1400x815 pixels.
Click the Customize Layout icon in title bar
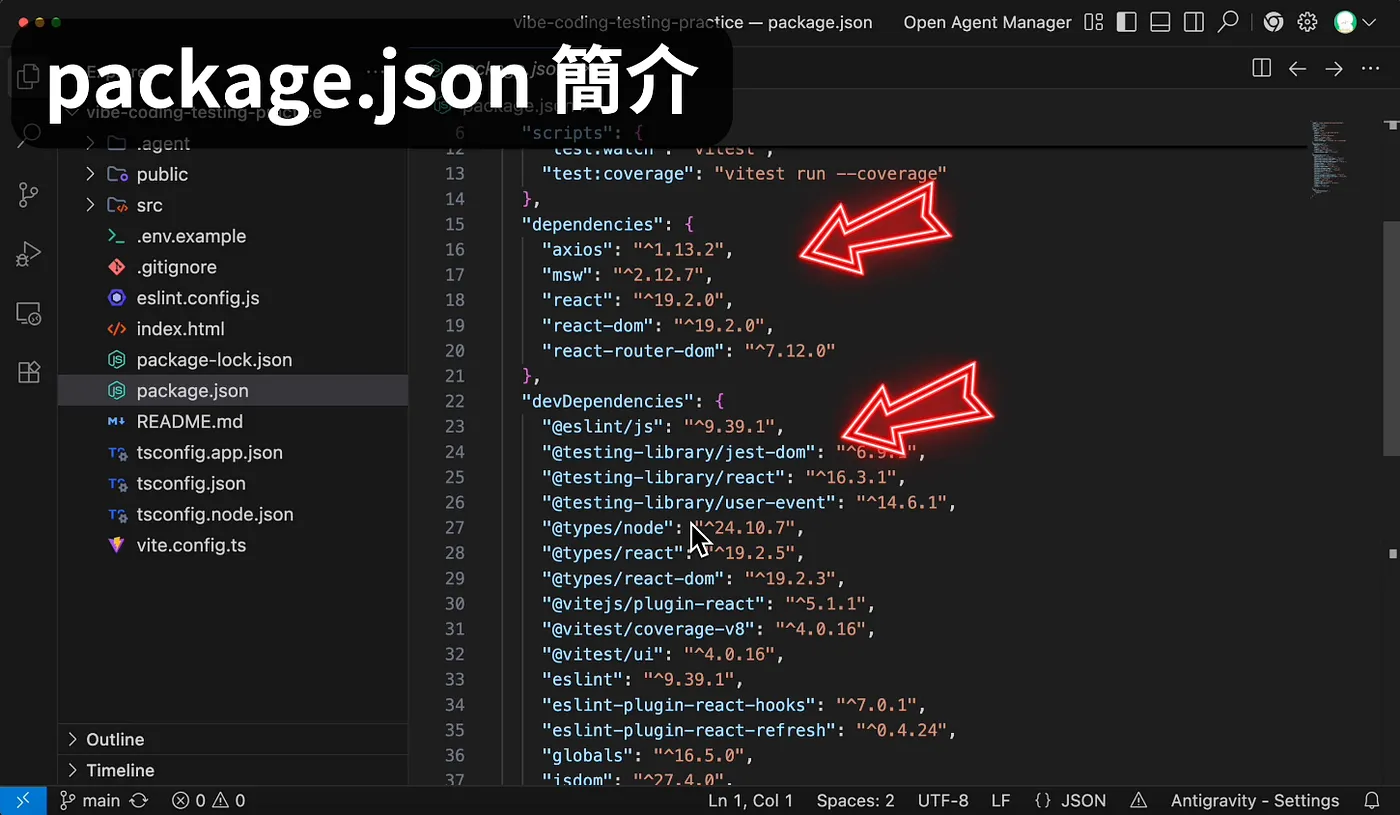pyautogui.click(x=1094, y=22)
